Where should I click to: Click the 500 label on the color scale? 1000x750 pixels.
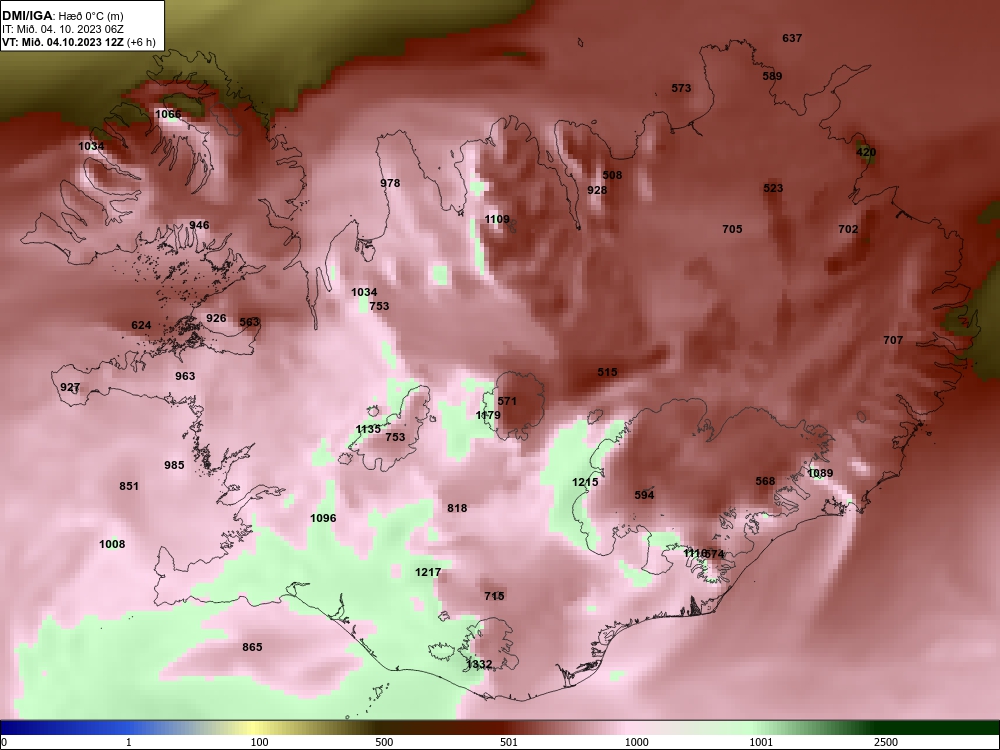[x=384, y=742]
